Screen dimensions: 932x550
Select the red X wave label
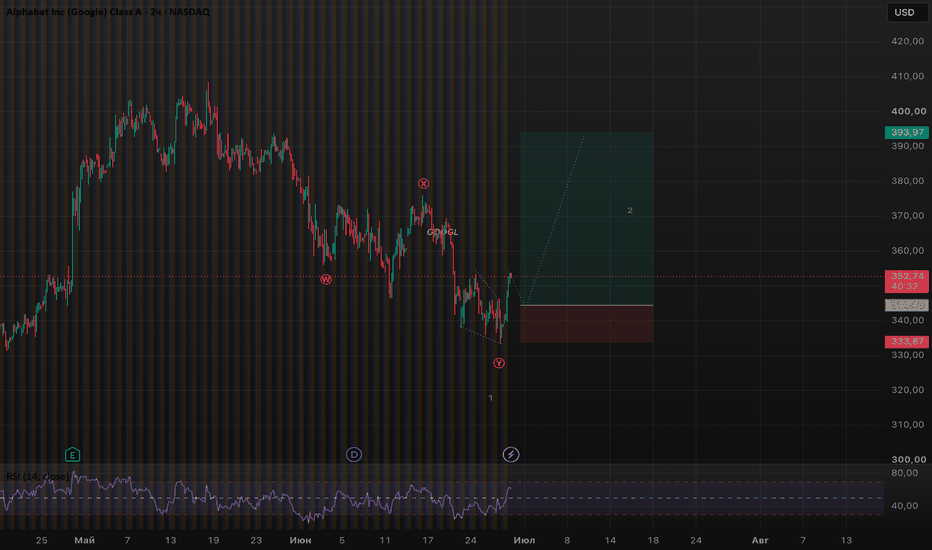tap(423, 184)
